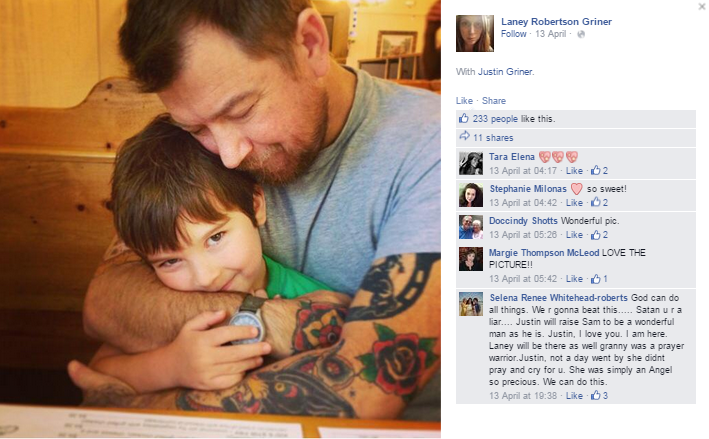Close the photo viewer with the X
The height and width of the screenshot is (439, 709).
pos(702,6)
